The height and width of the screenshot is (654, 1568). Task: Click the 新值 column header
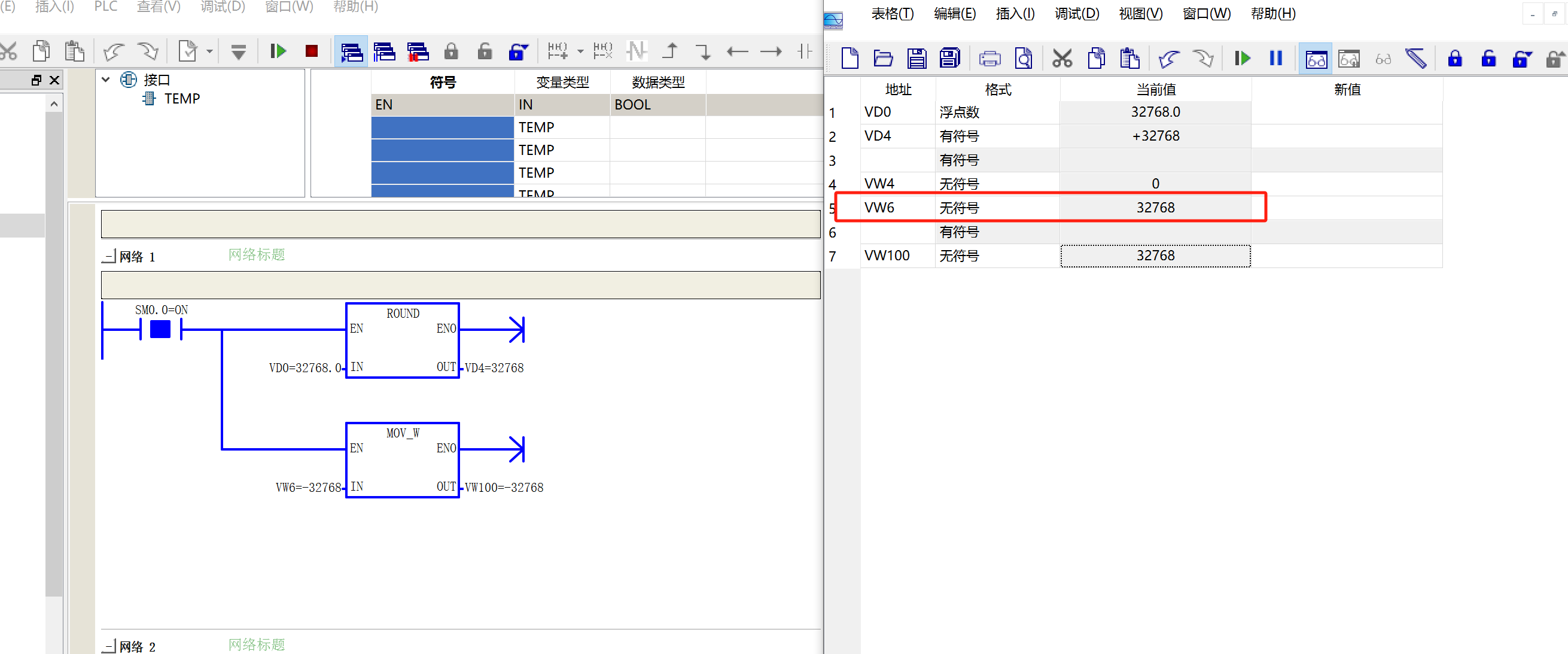(x=1347, y=90)
